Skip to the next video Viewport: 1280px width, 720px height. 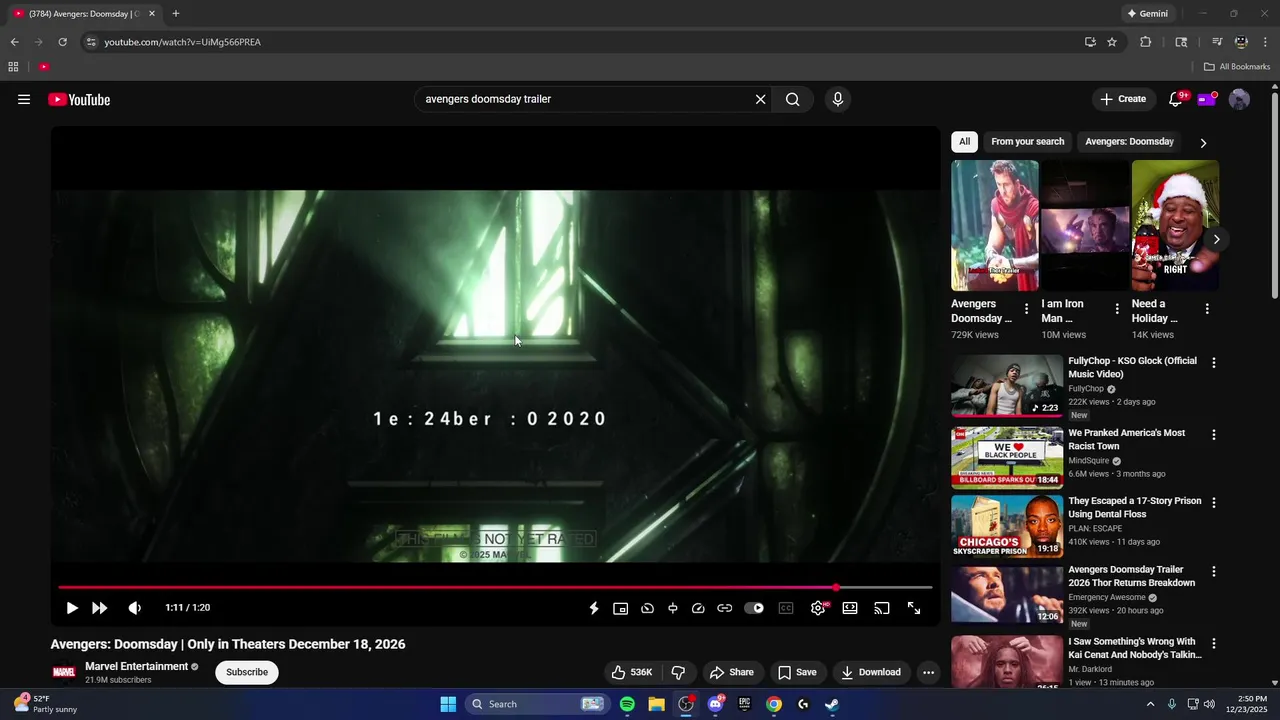click(99, 608)
